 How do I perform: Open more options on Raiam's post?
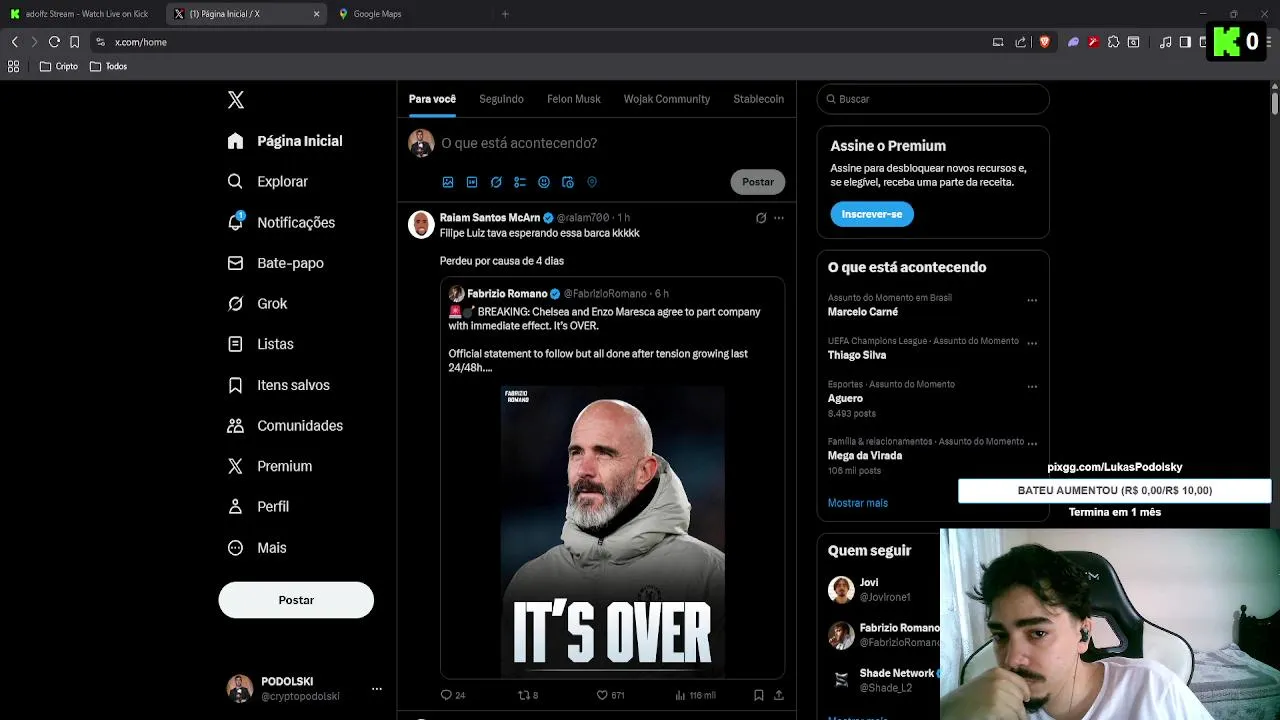tap(779, 218)
